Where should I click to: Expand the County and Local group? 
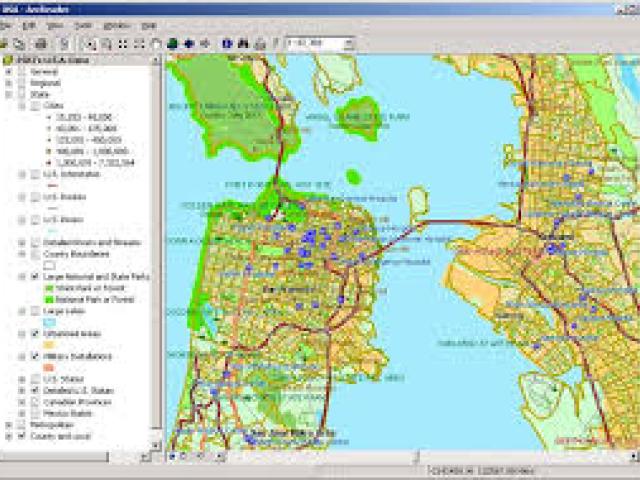pos(8,436)
